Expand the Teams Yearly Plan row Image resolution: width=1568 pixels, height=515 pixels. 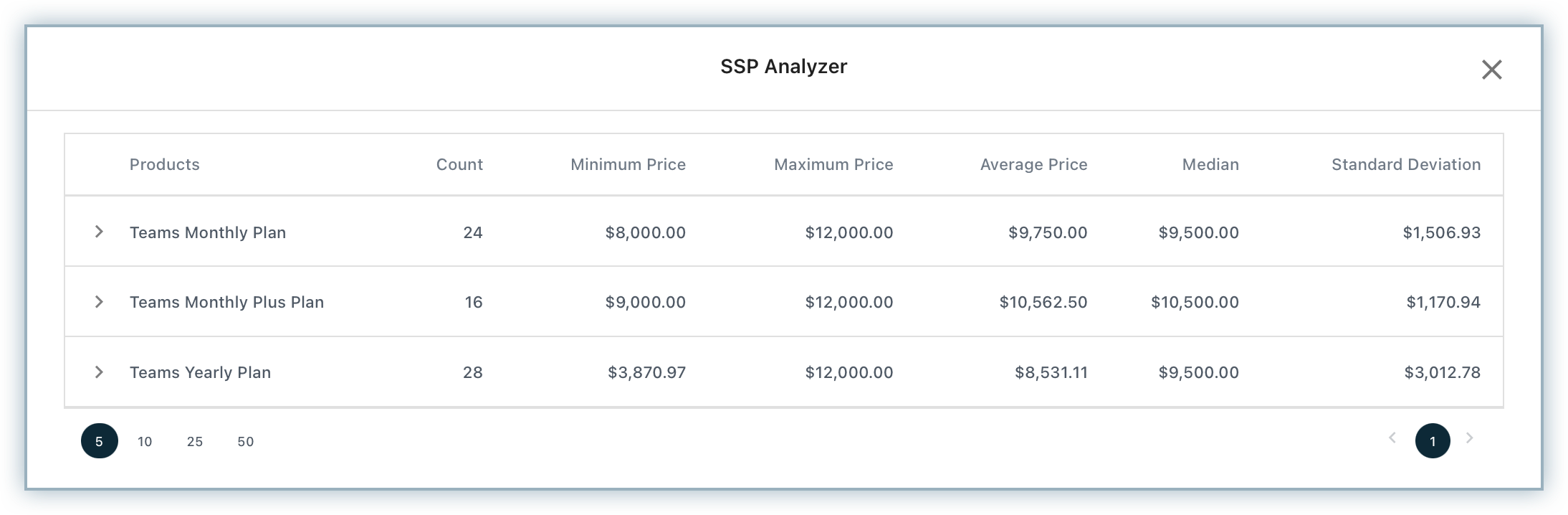[x=99, y=372]
